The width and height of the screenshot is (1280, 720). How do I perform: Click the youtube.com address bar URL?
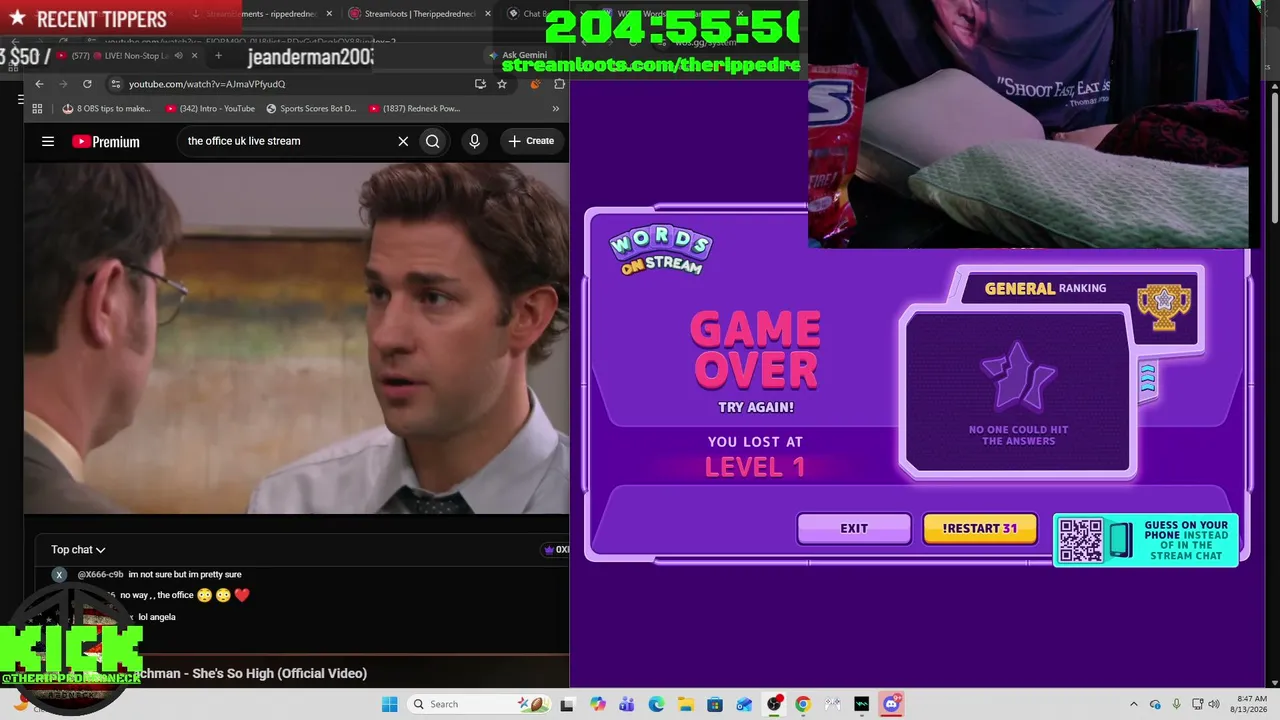point(207,84)
